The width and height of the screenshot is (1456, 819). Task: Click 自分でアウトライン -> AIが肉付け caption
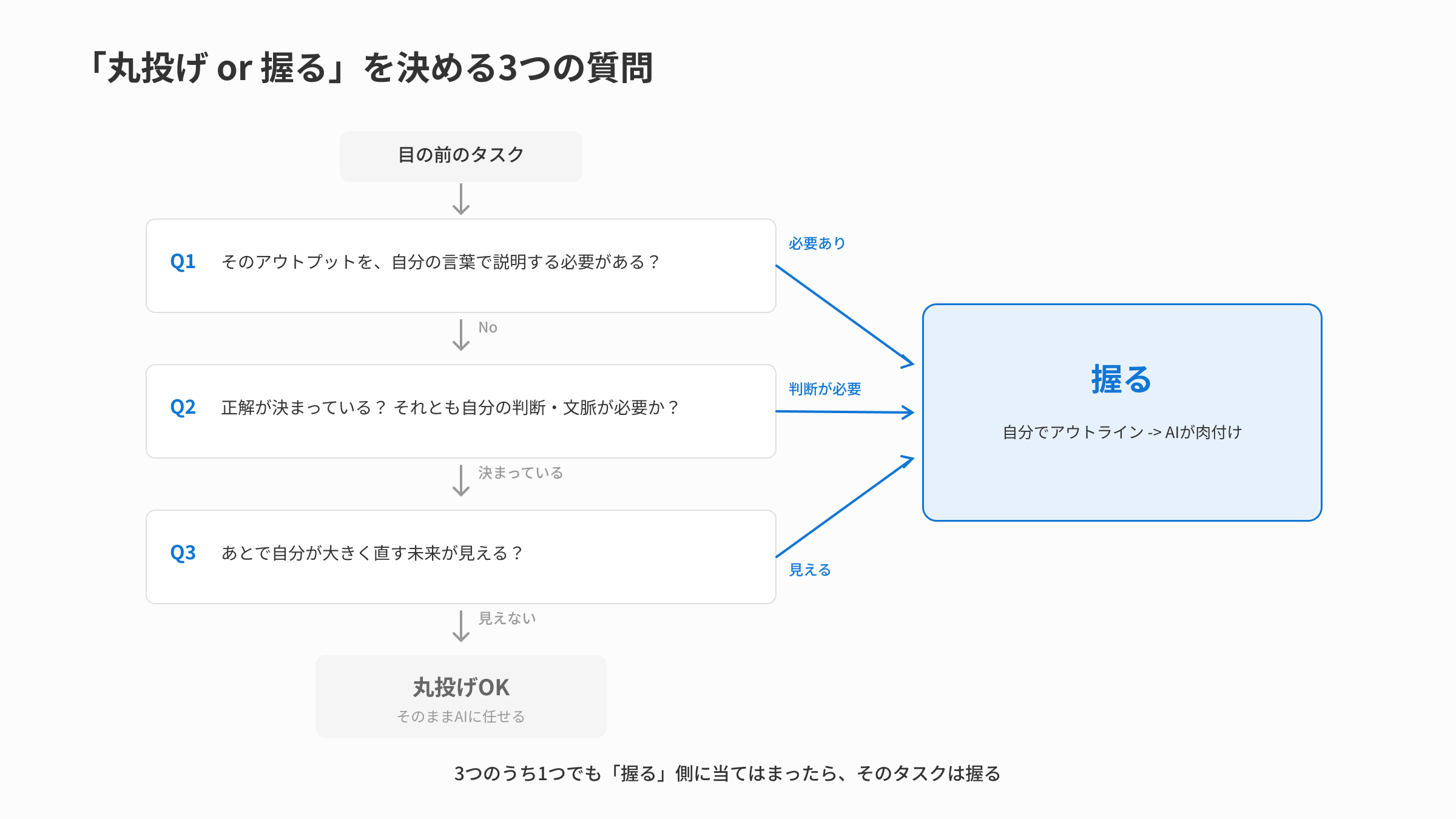pyautogui.click(x=1122, y=432)
